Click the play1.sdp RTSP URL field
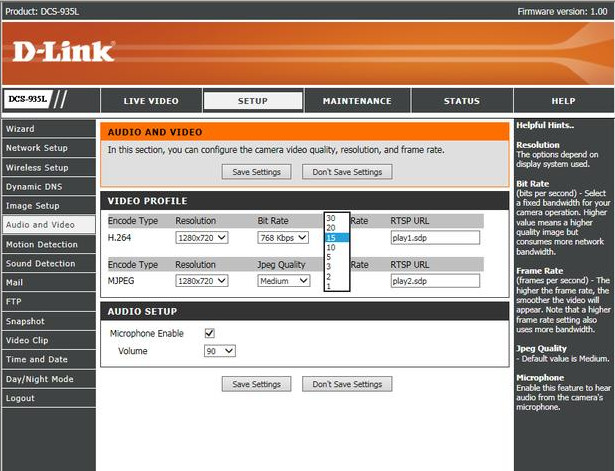Screen dimensions: 615x471 435,238
